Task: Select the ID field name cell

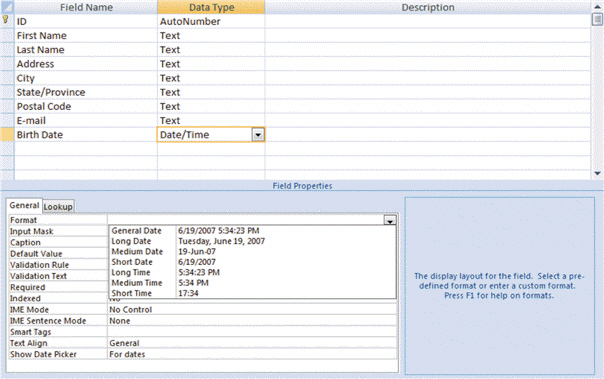Action: pos(86,22)
